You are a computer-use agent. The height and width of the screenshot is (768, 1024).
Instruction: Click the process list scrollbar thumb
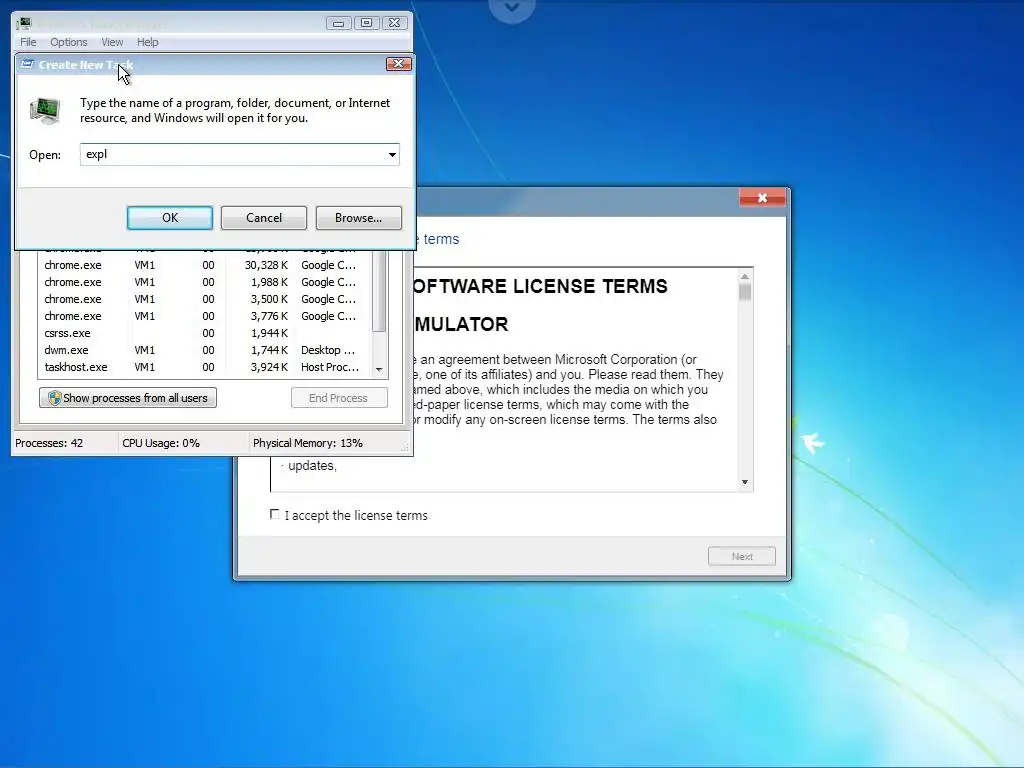pyautogui.click(x=379, y=291)
